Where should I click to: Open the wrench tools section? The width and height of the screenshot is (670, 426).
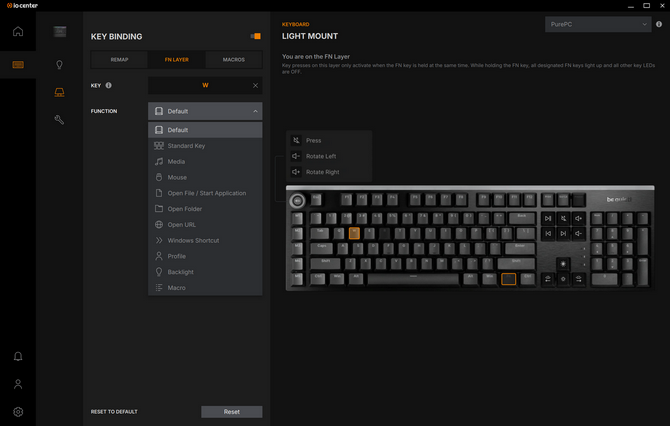tap(59, 120)
